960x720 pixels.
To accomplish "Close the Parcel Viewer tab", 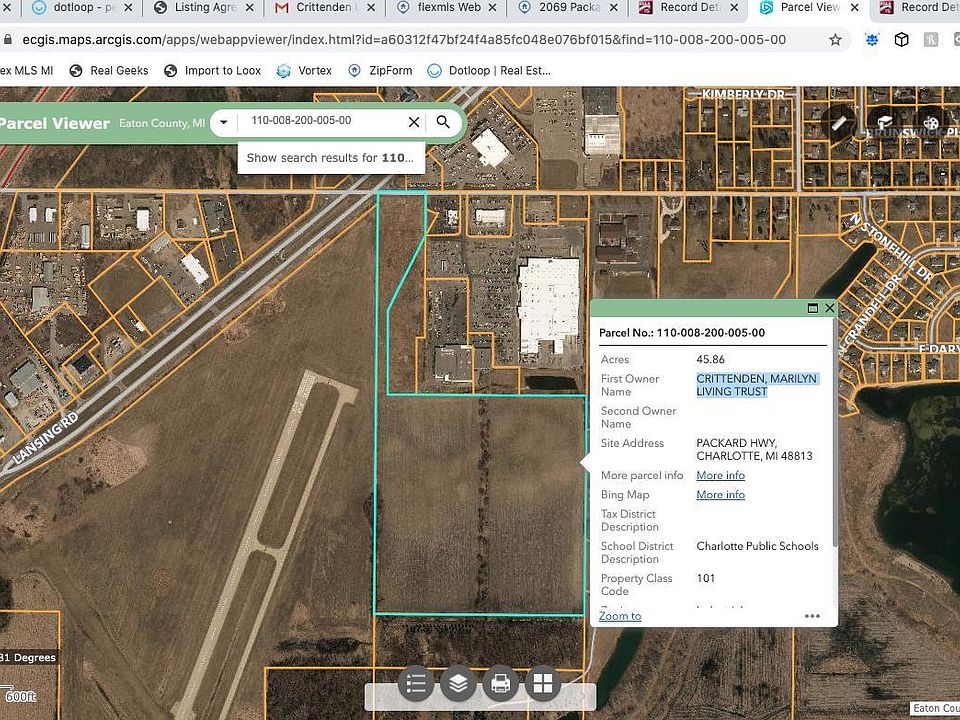I will pos(855,8).
